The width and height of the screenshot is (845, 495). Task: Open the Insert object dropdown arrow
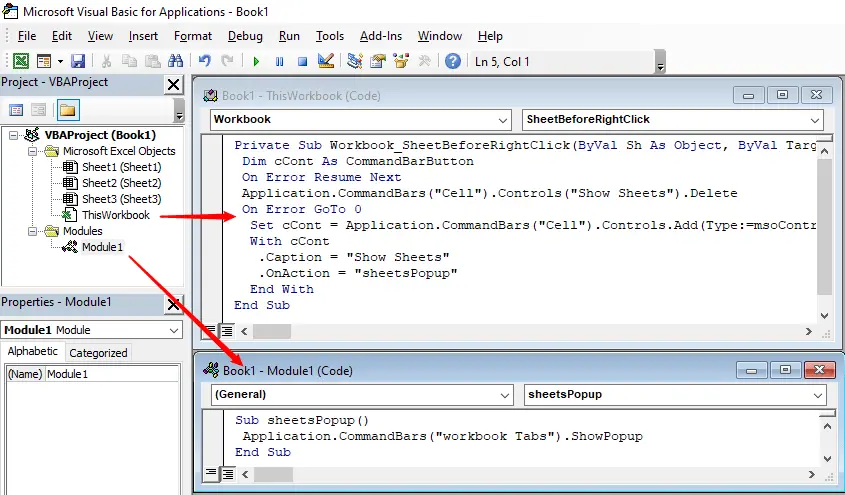pyautogui.click(x=60, y=61)
